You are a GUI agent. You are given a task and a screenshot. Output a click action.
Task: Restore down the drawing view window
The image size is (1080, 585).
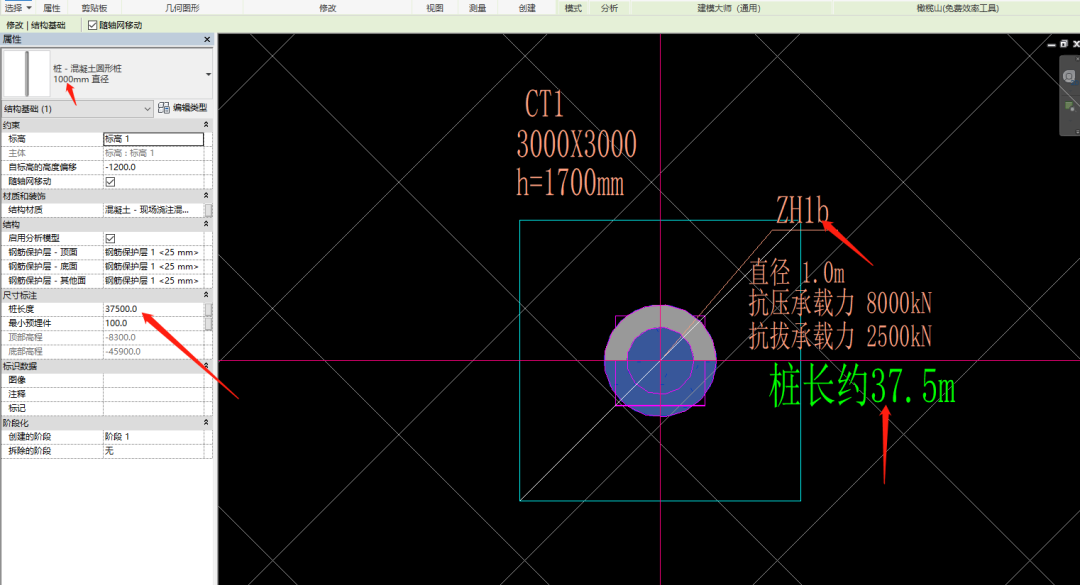pos(1063,43)
